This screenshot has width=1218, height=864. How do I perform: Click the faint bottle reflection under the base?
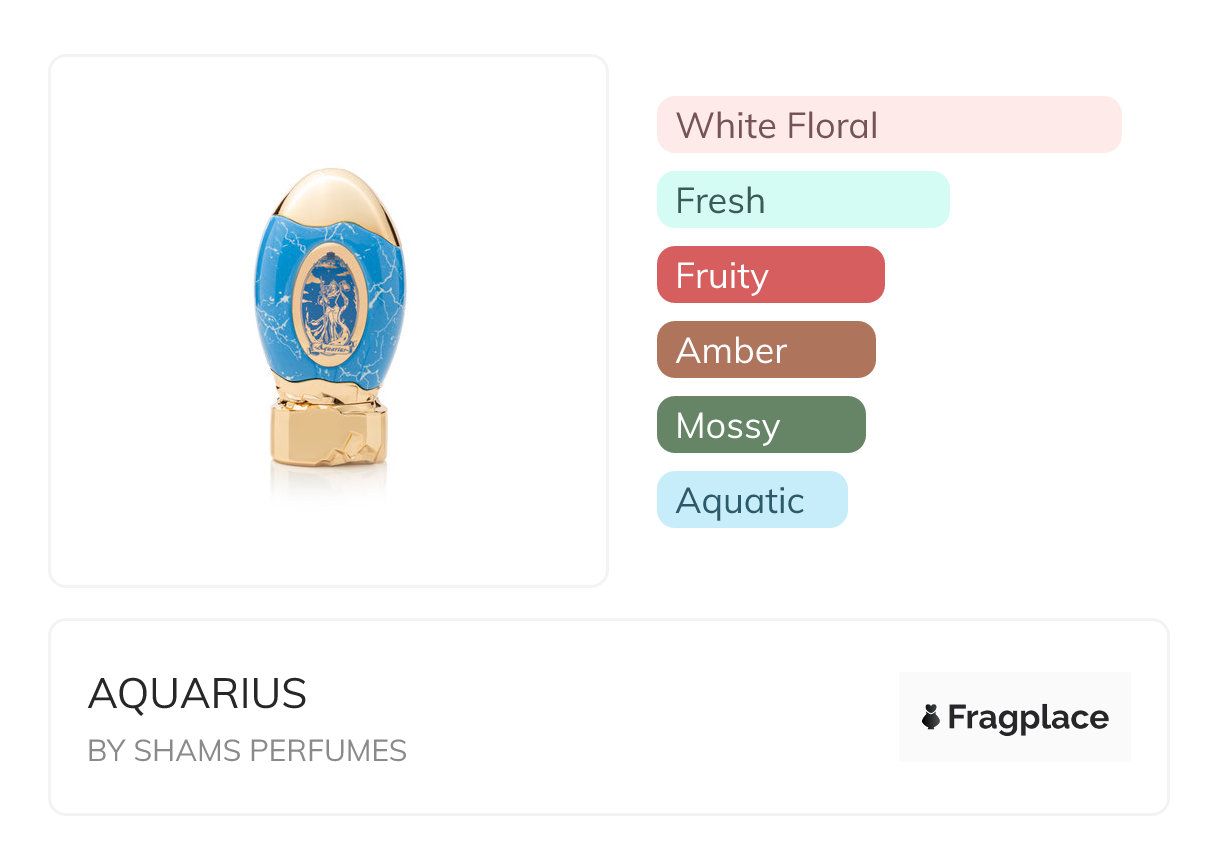329,485
